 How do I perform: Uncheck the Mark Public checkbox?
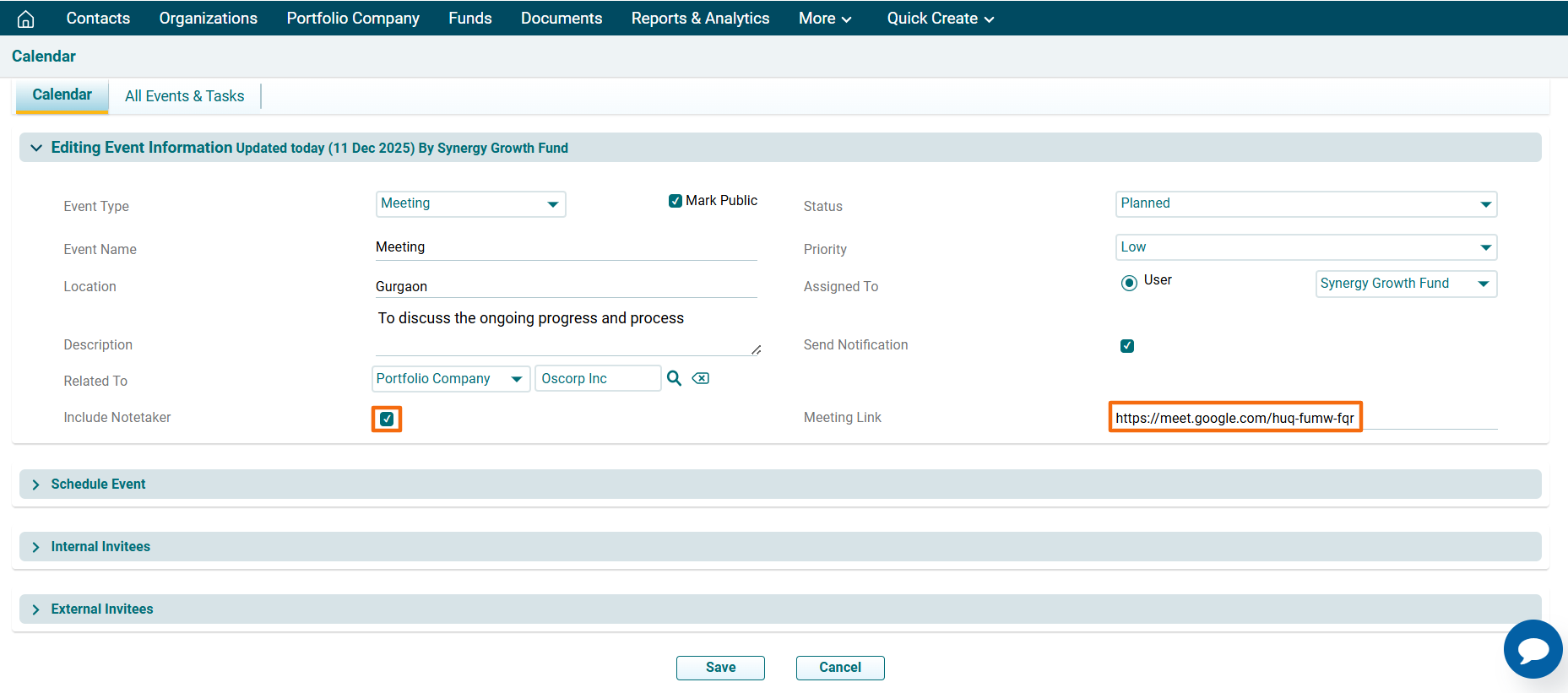tap(675, 201)
